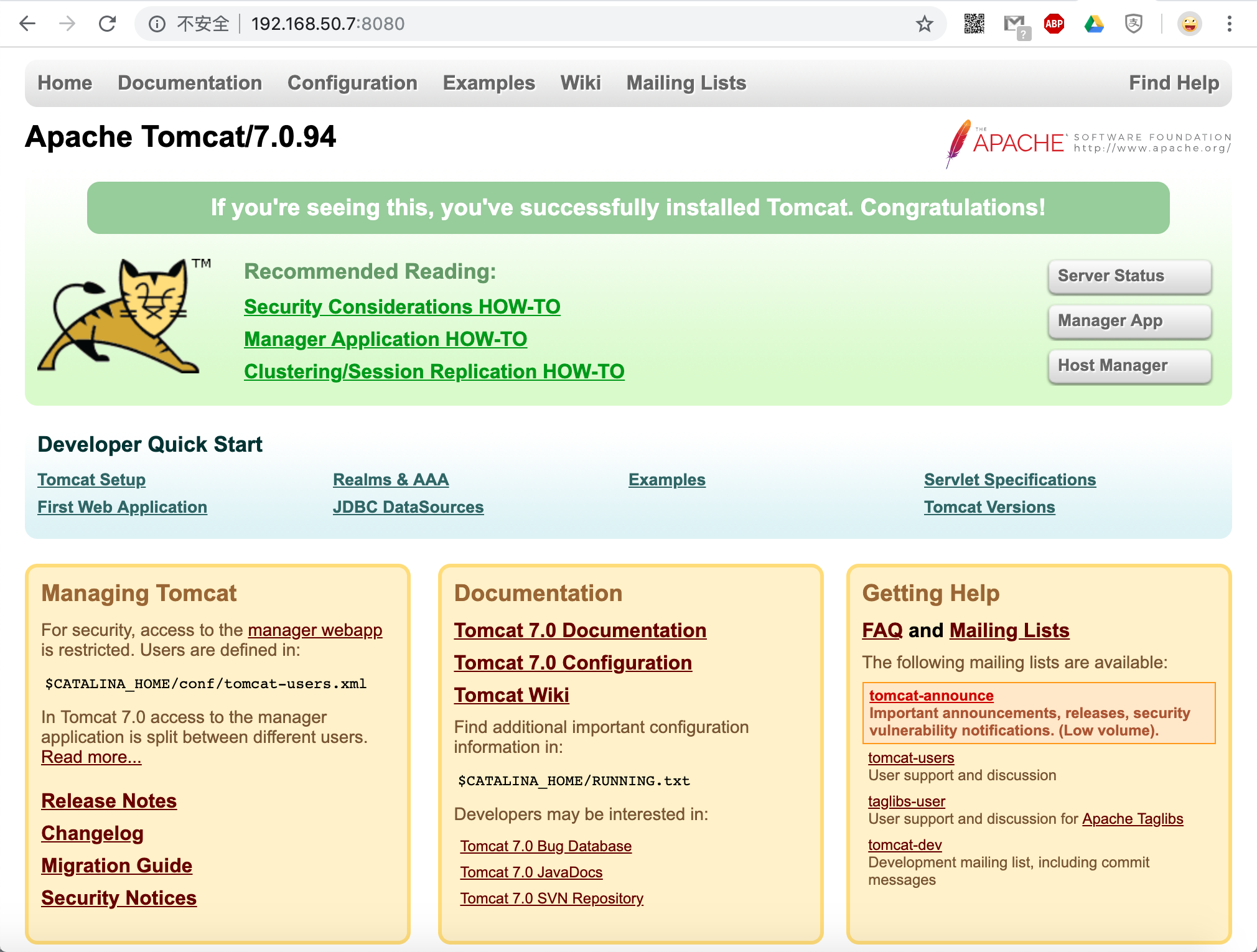1257x952 pixels.
Task: Open the QR code extension icon
Action: point(974,24)
